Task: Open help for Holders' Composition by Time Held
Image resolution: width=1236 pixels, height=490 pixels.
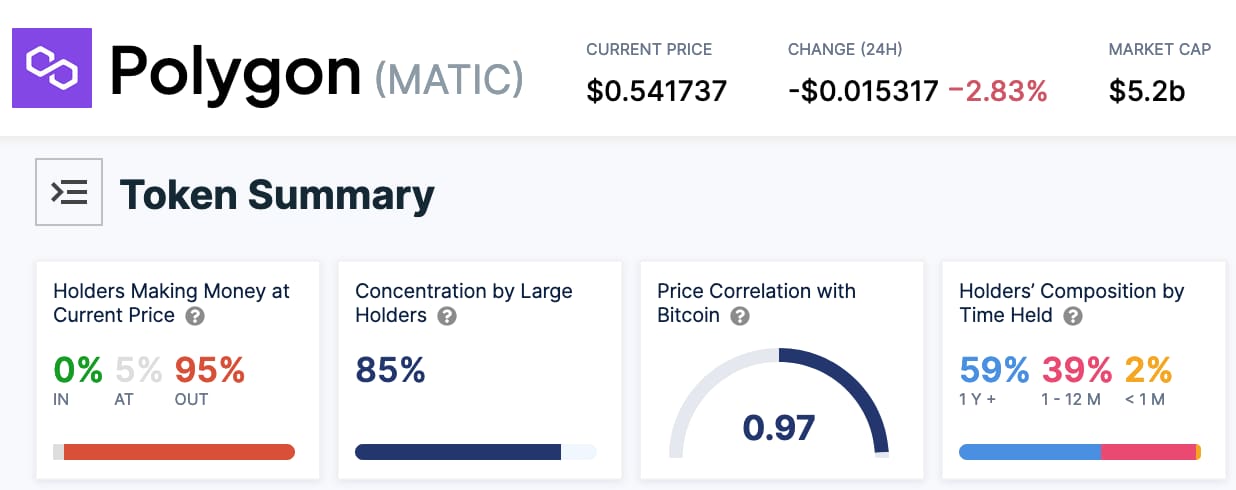Action: tap(1072, 316)
